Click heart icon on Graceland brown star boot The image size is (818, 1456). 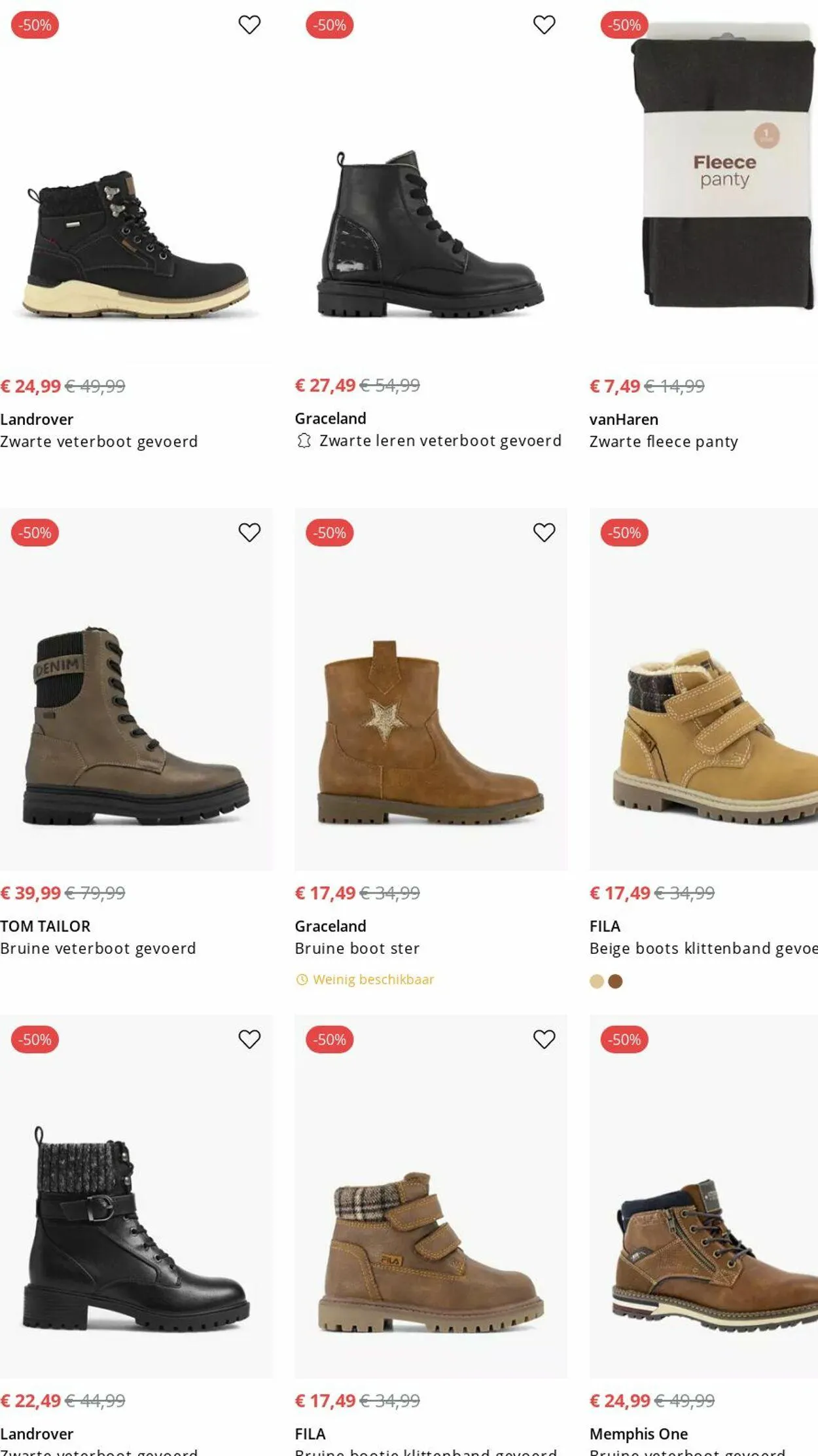coord(544,532)
